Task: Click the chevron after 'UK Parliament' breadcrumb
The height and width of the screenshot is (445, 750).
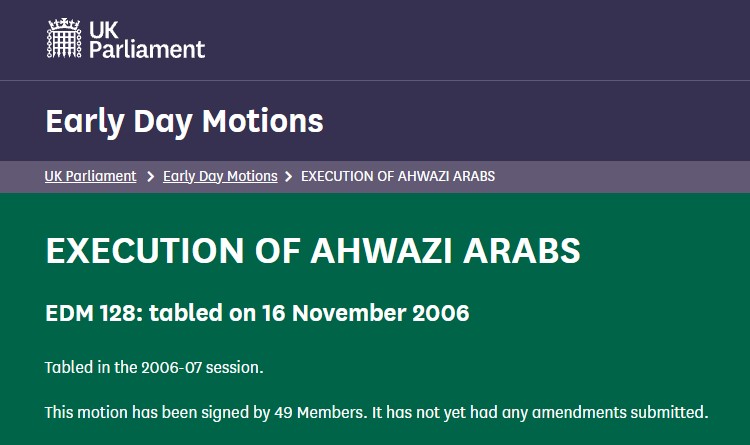Action: point(150,176)
